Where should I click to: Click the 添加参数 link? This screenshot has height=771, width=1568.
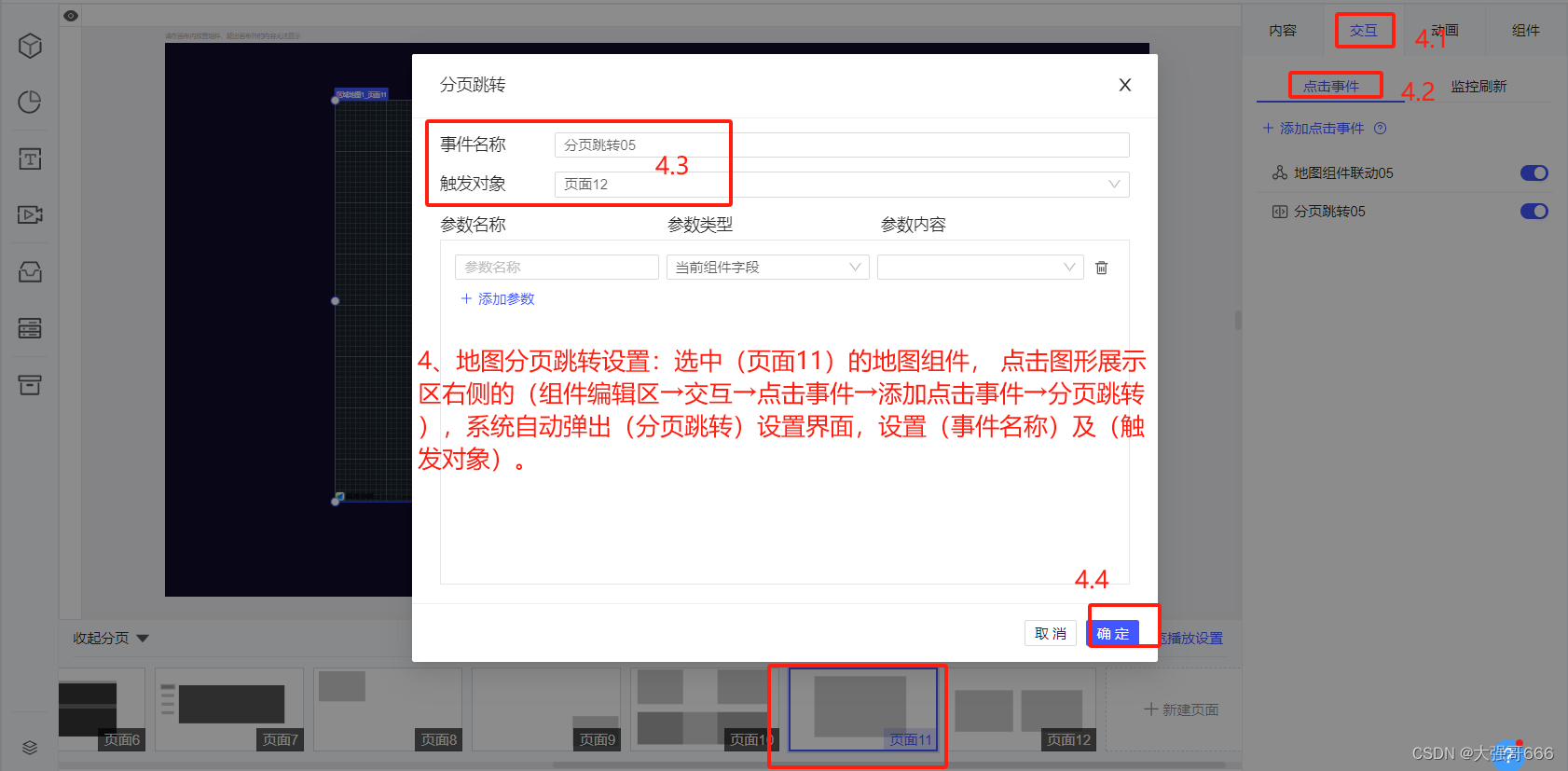498,298
